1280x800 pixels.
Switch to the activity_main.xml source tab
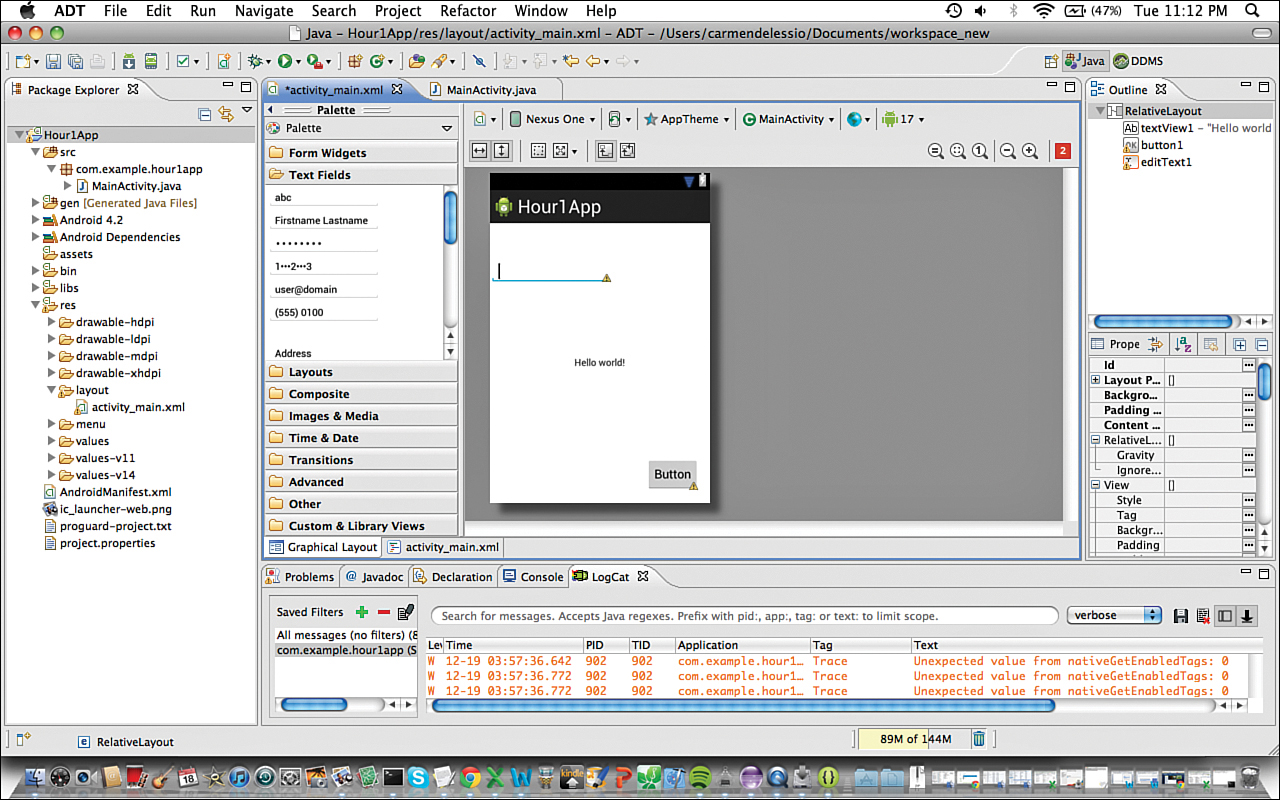coord(443,547)
